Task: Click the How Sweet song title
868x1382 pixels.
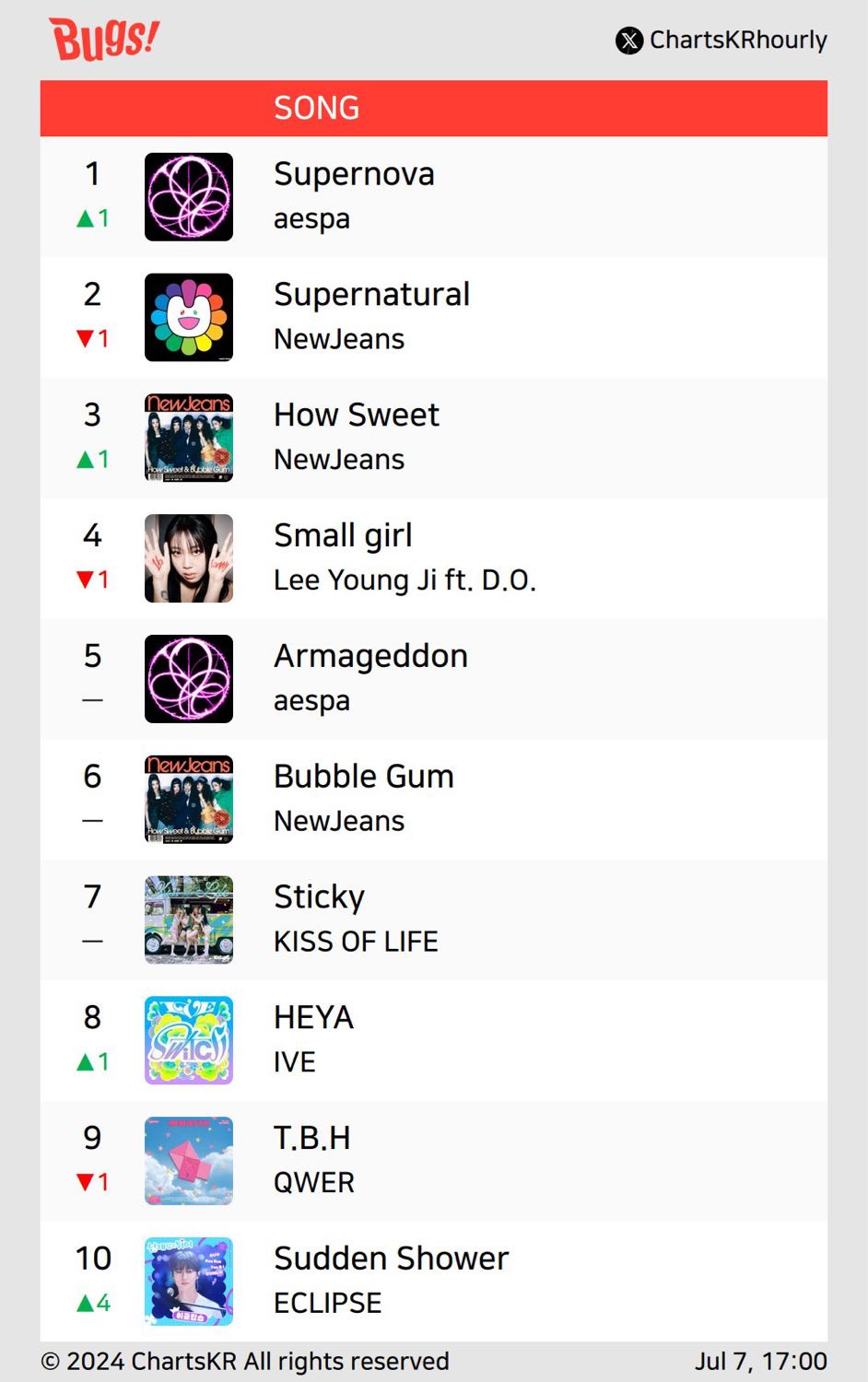Action: 357,416
